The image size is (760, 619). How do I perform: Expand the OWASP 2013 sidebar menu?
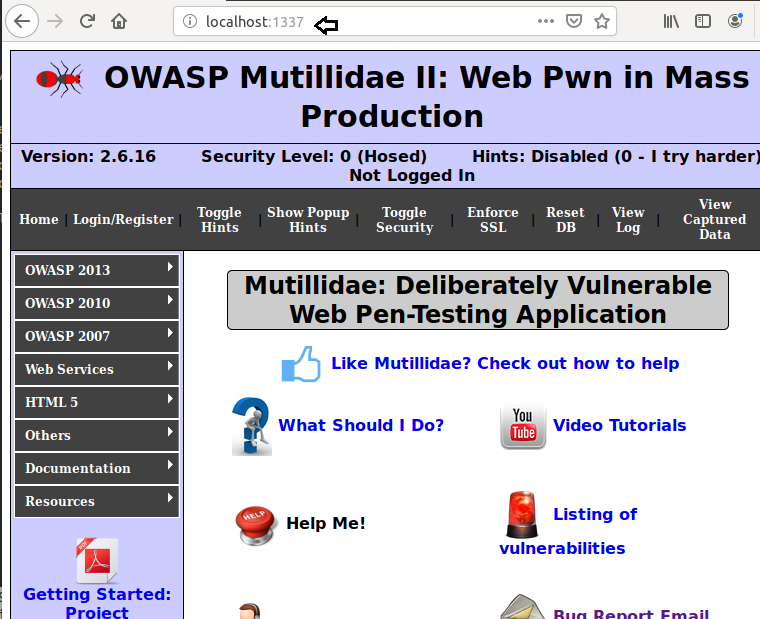click(x=97, y=270)
